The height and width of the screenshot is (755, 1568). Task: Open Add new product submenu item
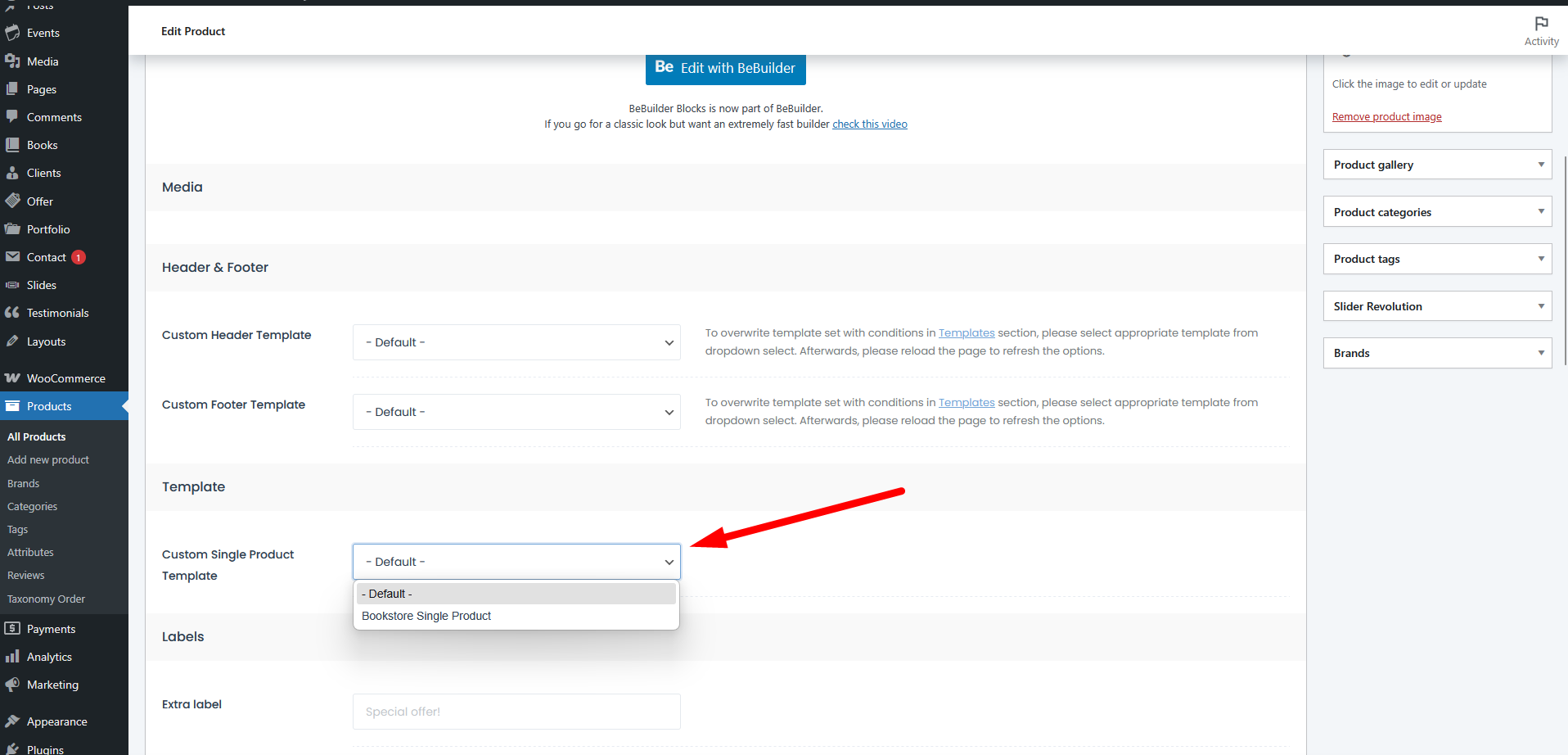(x=48, y=460)
